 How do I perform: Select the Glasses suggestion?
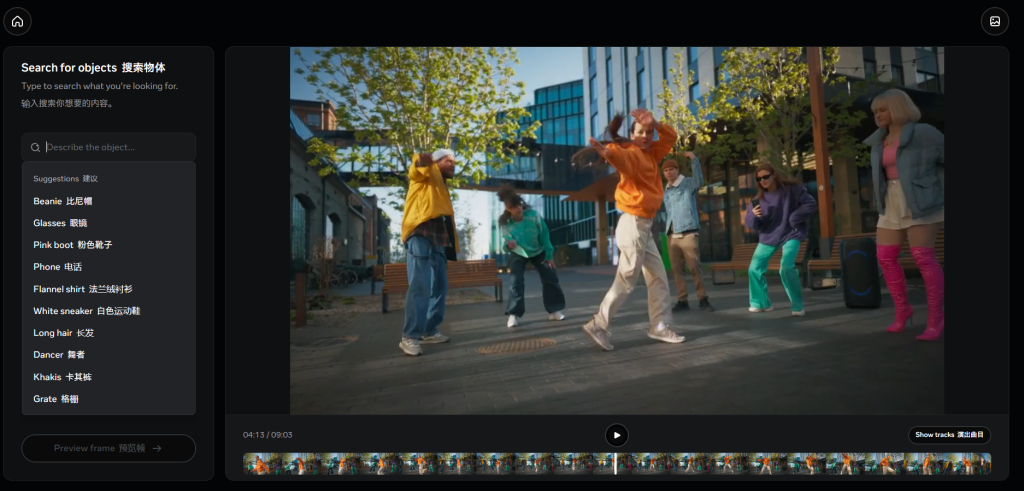(x=60, y=223)
